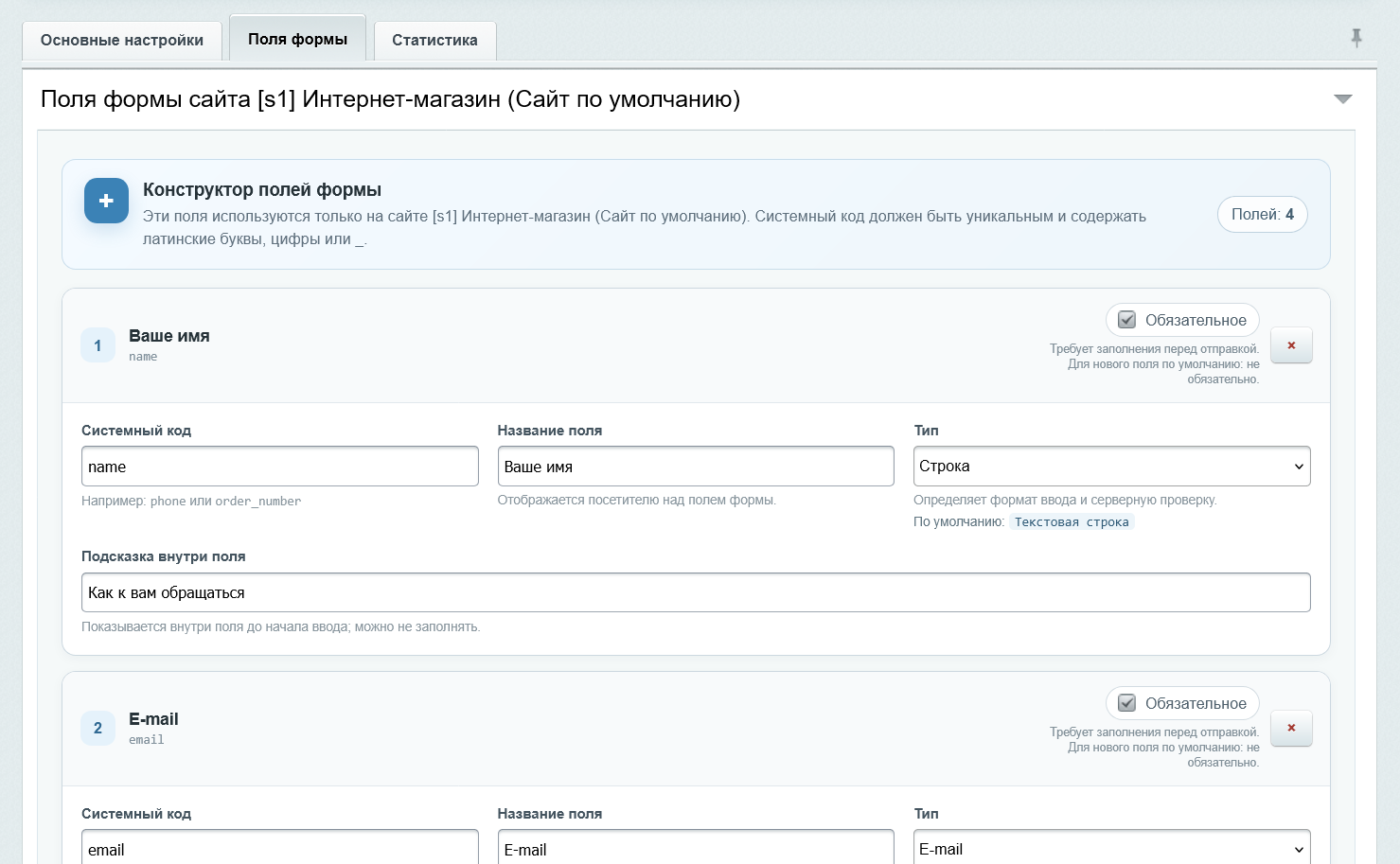The height and width of the screenshot is (864, 1400).
Task: Click the pin icon at top right
Action: pyautogui.click(x=1356, y=38)
